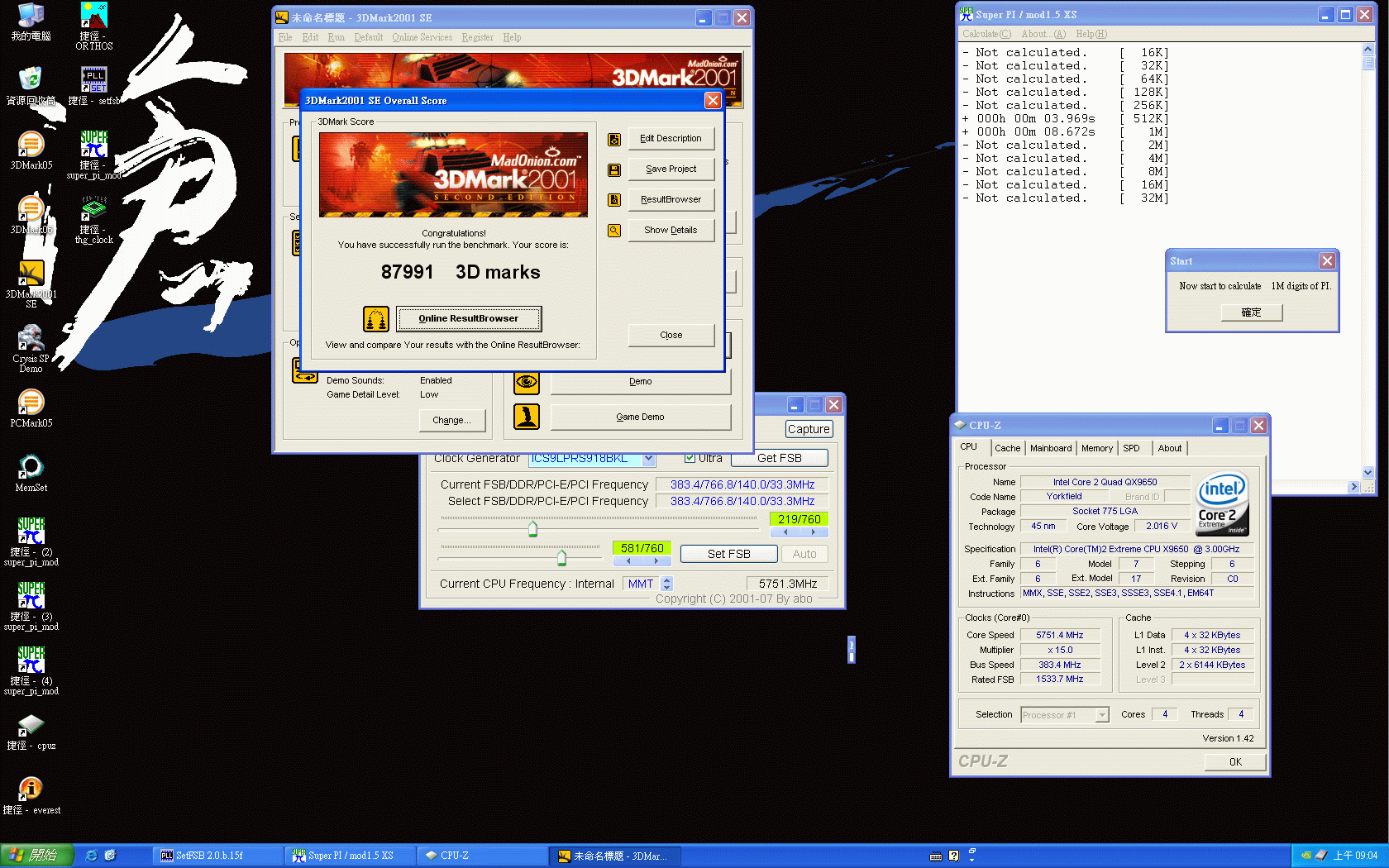Launch the everest desktop shortcut
1389x868 pixels.
[x=31, y=795]
